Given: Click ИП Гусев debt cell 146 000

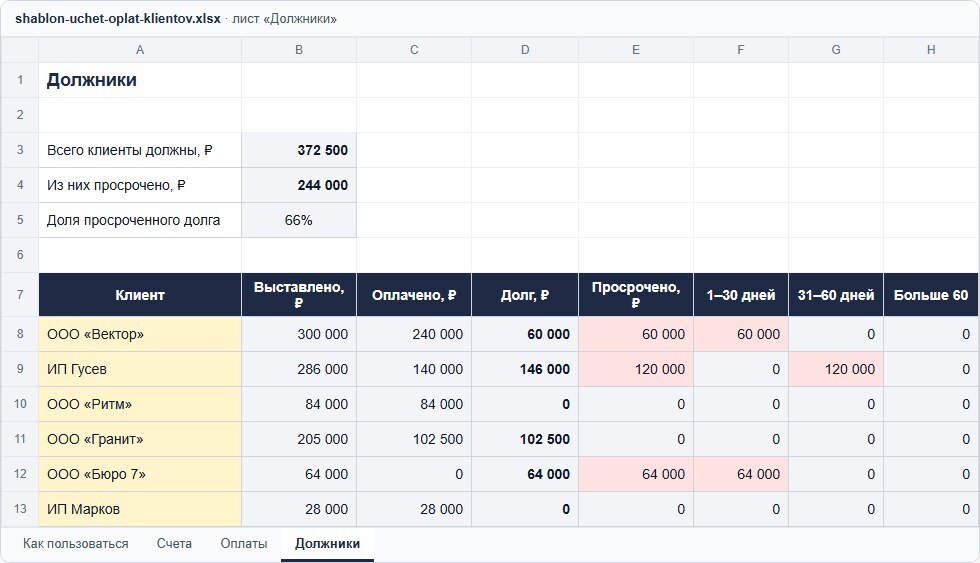Looking at the screenshot, I should tap(525, 369).
